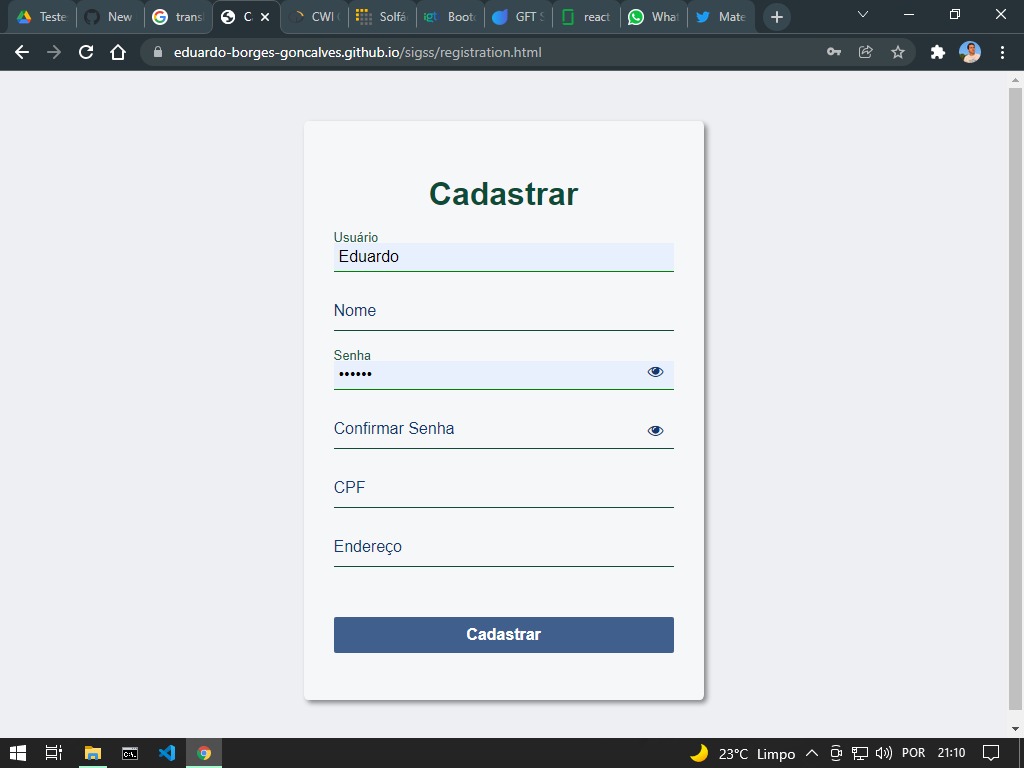Viewport: 1024px width, 768px height.
Task: Click scrollbar down arrow
Action: (1015, 729)
